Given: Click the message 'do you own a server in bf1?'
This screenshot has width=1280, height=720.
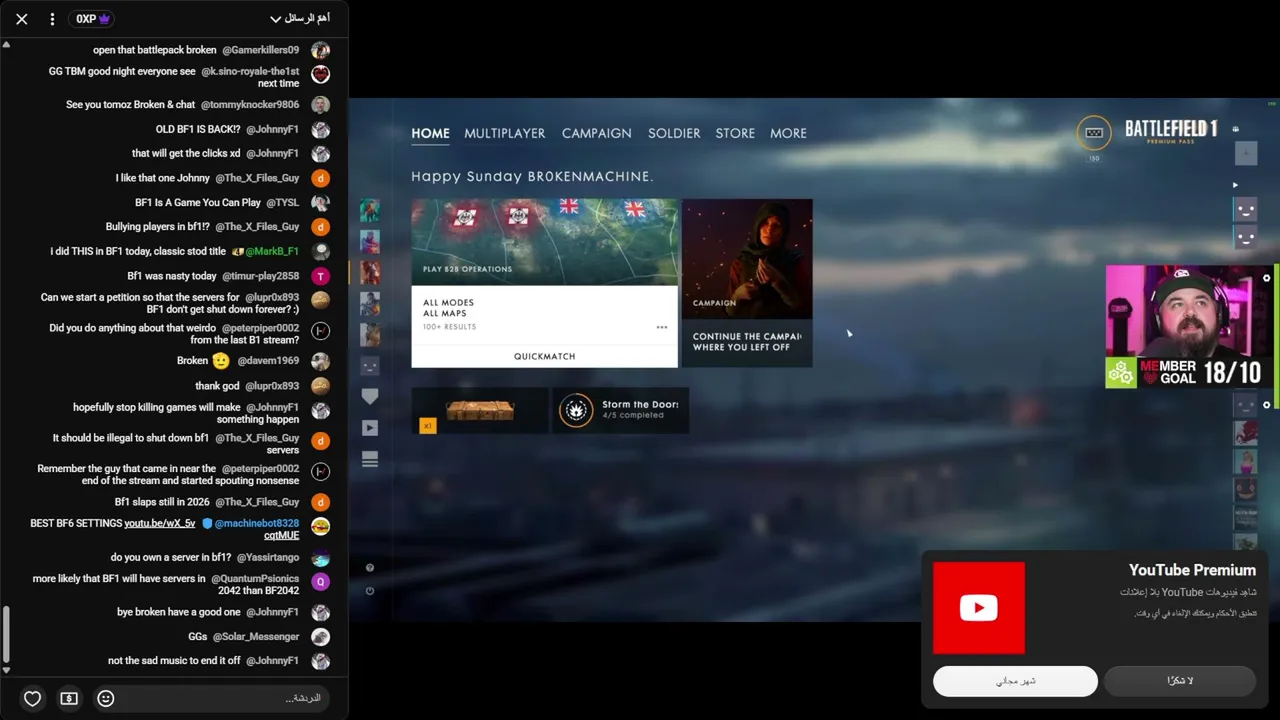Looking at the screenshot, I should pyautogui.click(x=171, y=557).
